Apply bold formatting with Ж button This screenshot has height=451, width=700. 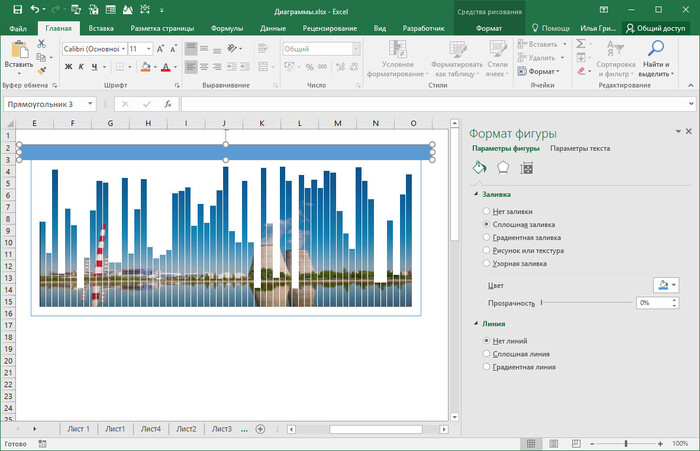pos(68,67)
